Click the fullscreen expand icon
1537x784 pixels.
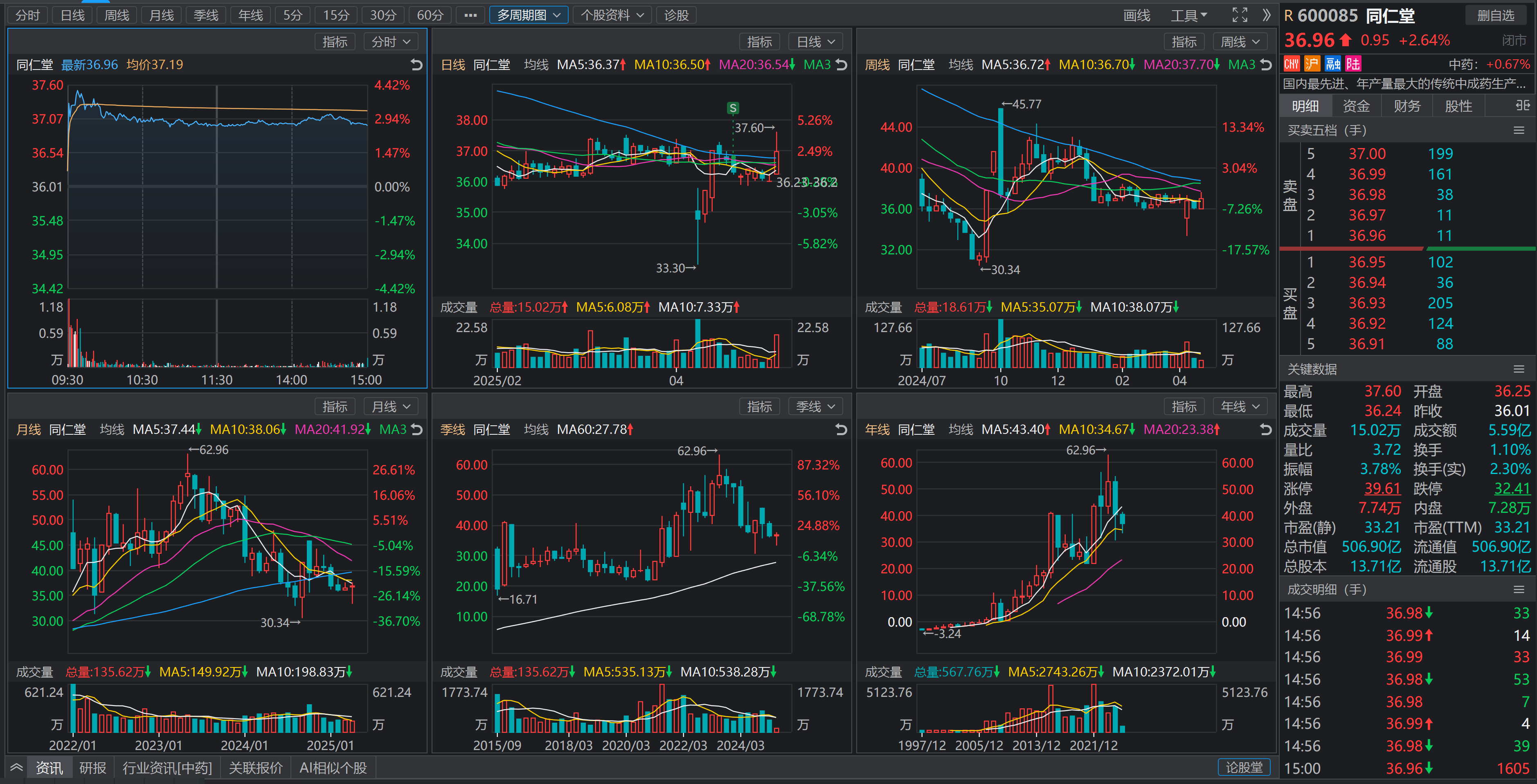coord(1239,15)
